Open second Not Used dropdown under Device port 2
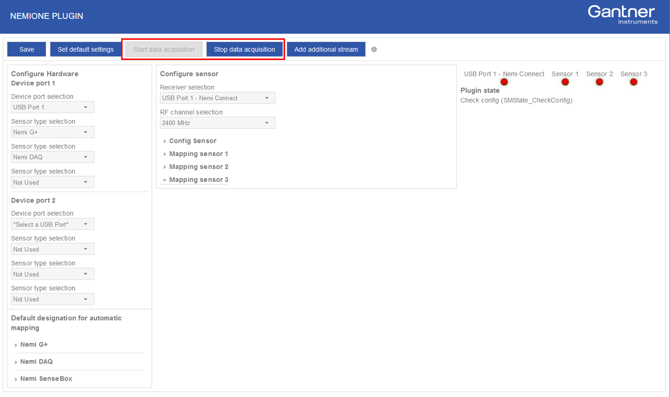Image resolution: width=670 pixels, height=397 pixels. 53,274
